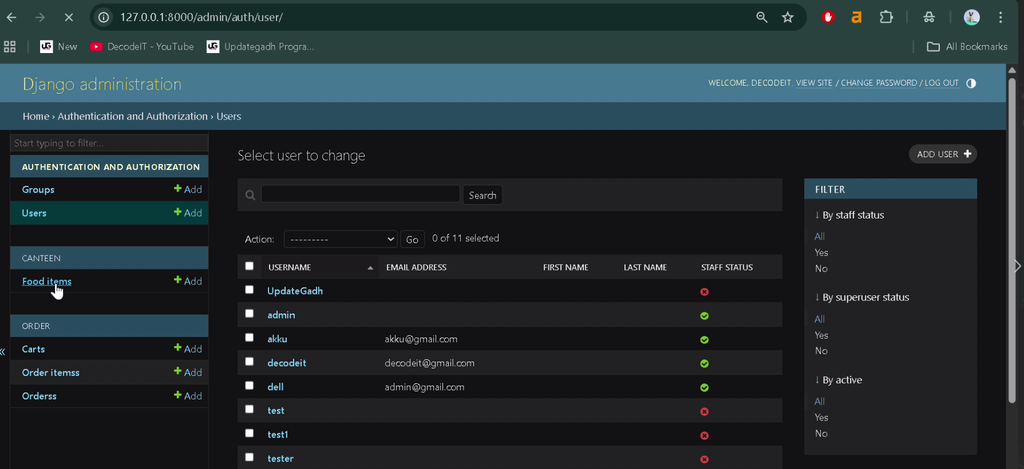Check the decodeit row checkbox
The height and width of the screenshot is (469, 1024).
tap(249, 361)
